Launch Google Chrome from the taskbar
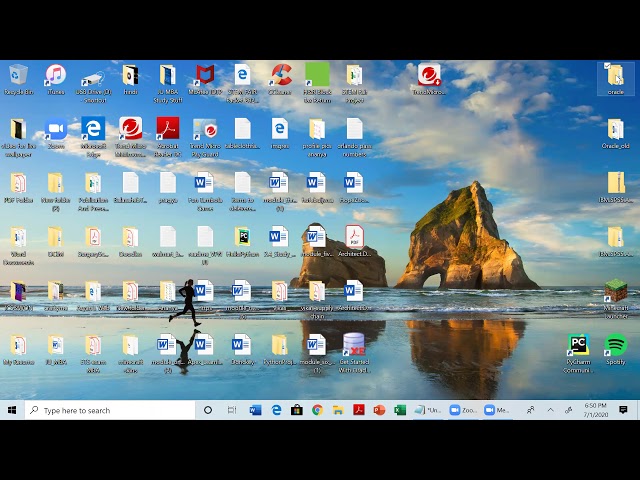 318,410
